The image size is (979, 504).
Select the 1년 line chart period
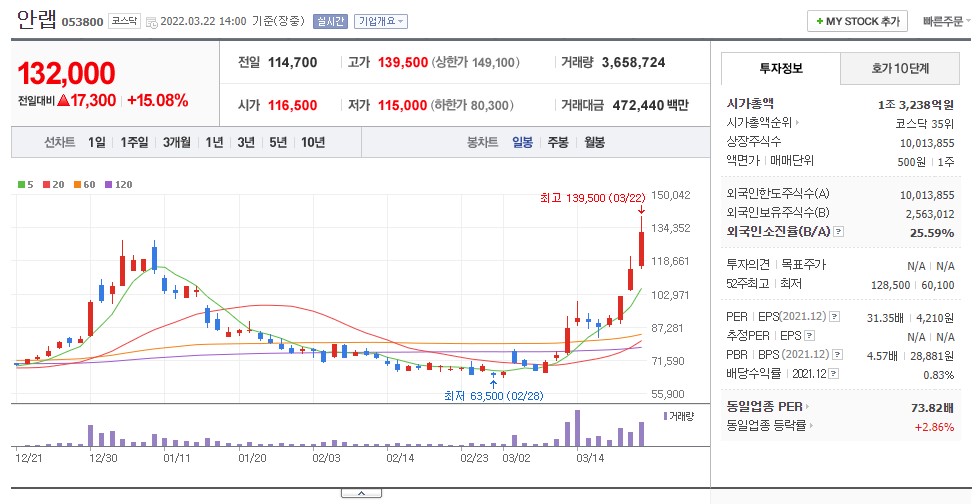[214, 142]
